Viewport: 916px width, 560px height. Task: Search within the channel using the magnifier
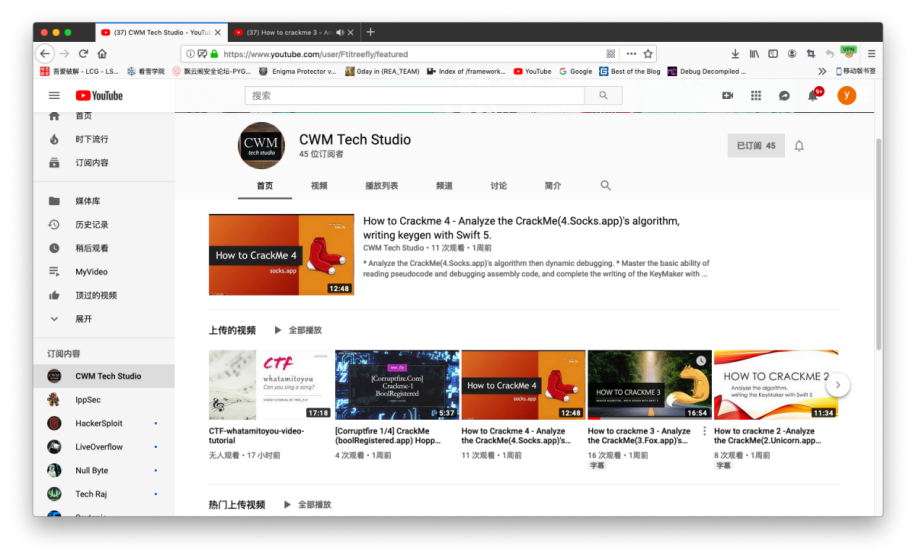click(x=605, y=186)
